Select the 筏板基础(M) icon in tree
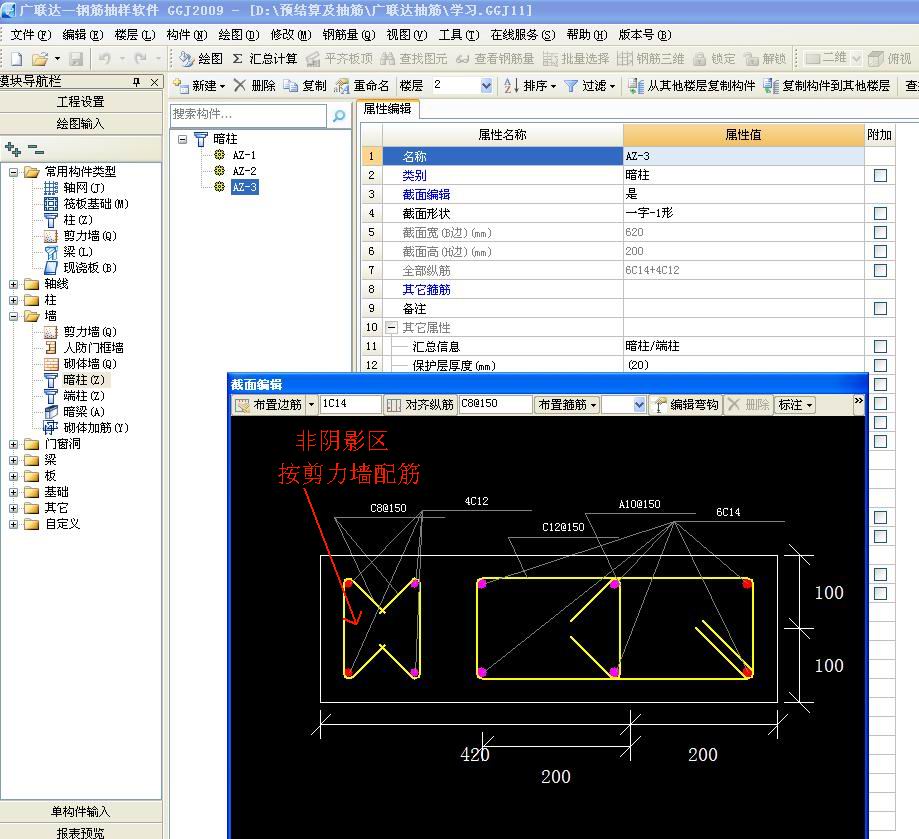 (x=52, y=204)
